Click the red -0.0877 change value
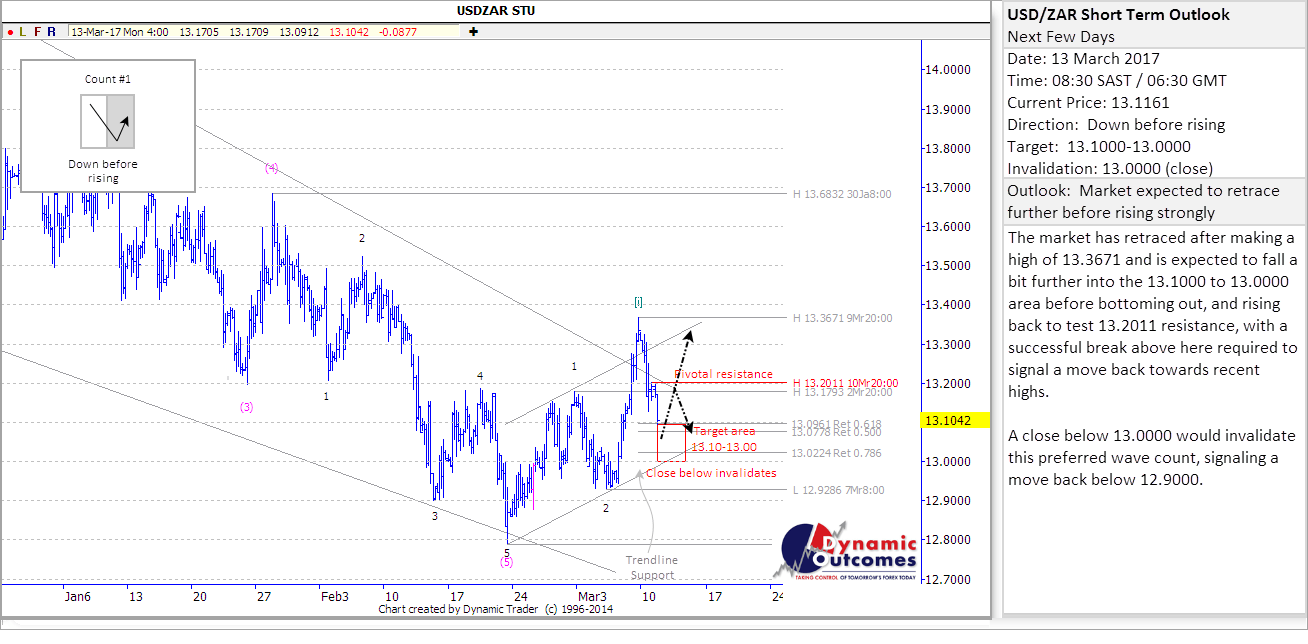This screenshot has width=1308, height=644. [398, 32]
